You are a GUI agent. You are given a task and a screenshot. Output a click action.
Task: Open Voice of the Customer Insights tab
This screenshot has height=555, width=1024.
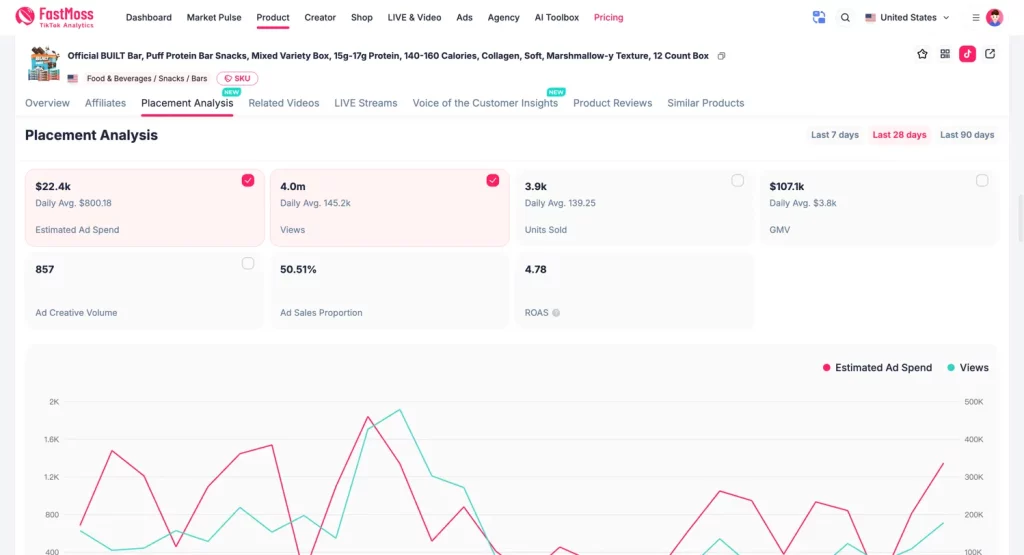pos(485,103)
